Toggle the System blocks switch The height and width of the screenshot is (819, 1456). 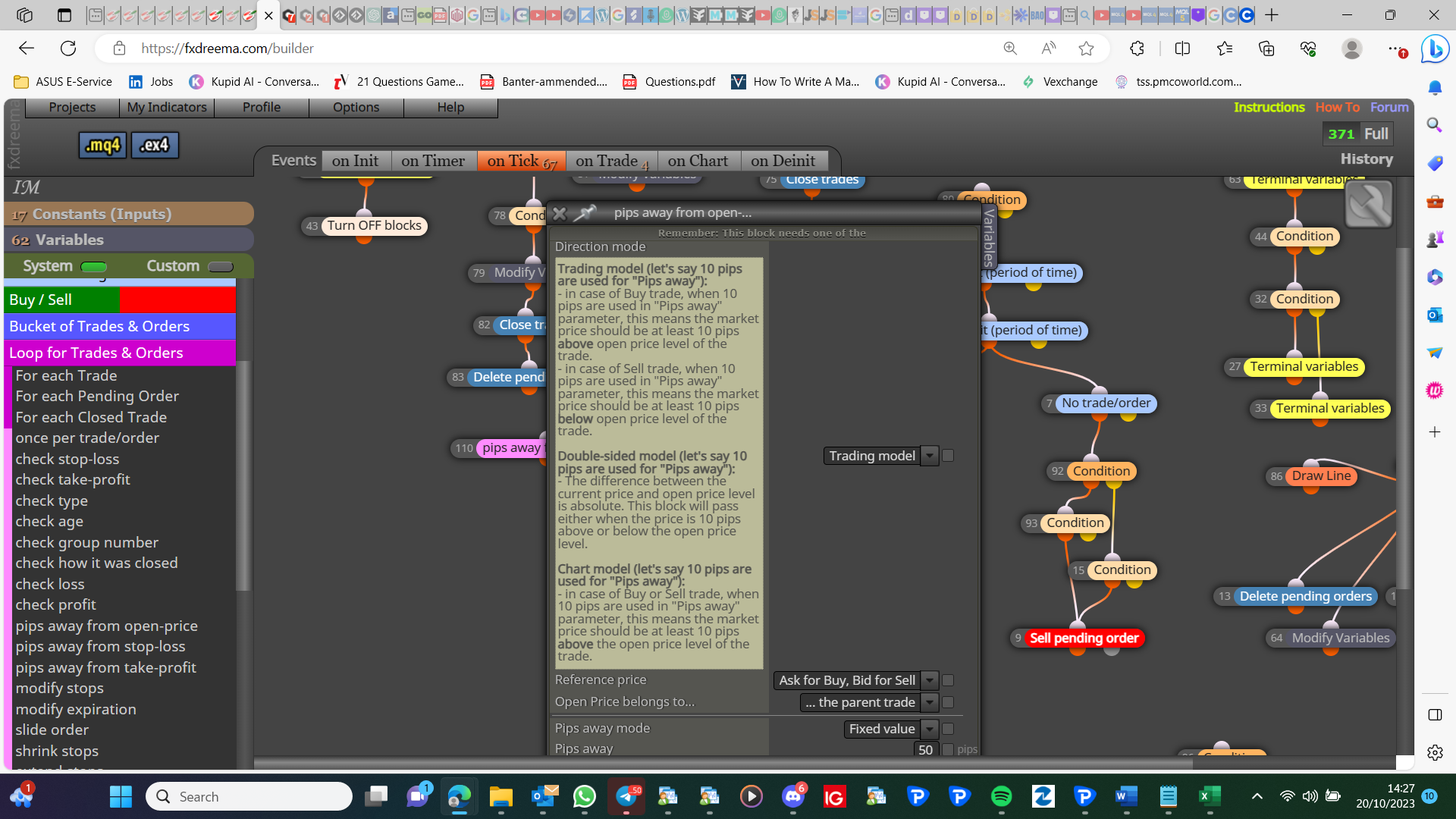click(94, 266)
